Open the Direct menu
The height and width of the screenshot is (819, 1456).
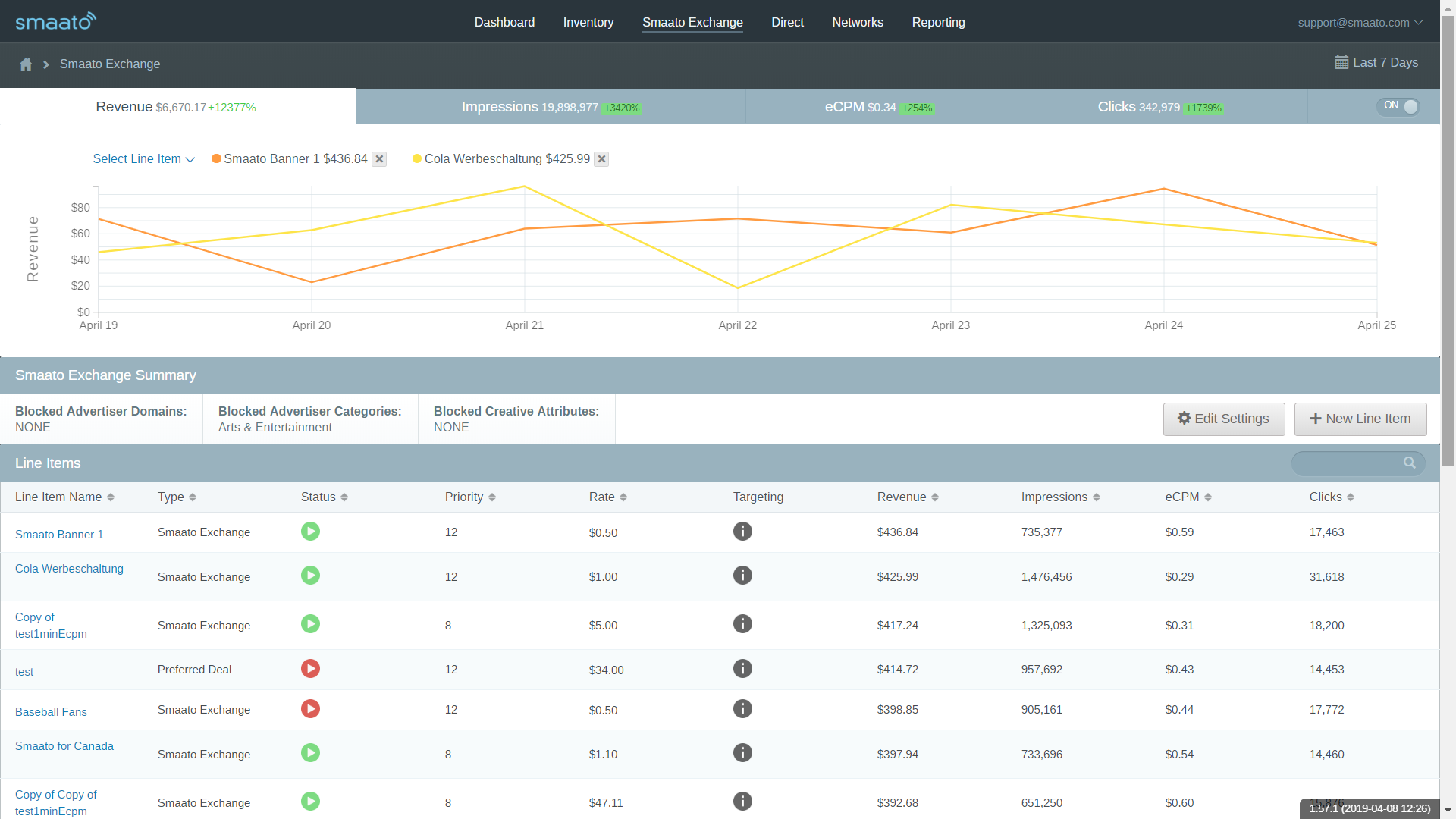[x=787, y=23]
